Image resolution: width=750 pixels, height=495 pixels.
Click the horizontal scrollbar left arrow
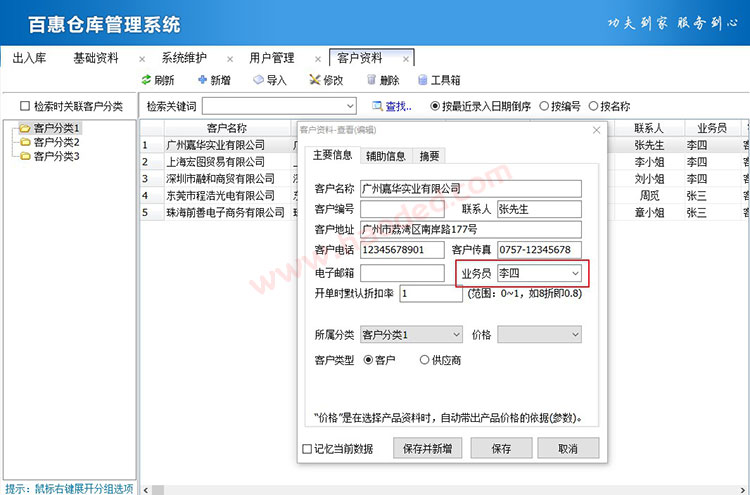pos(145,490)
